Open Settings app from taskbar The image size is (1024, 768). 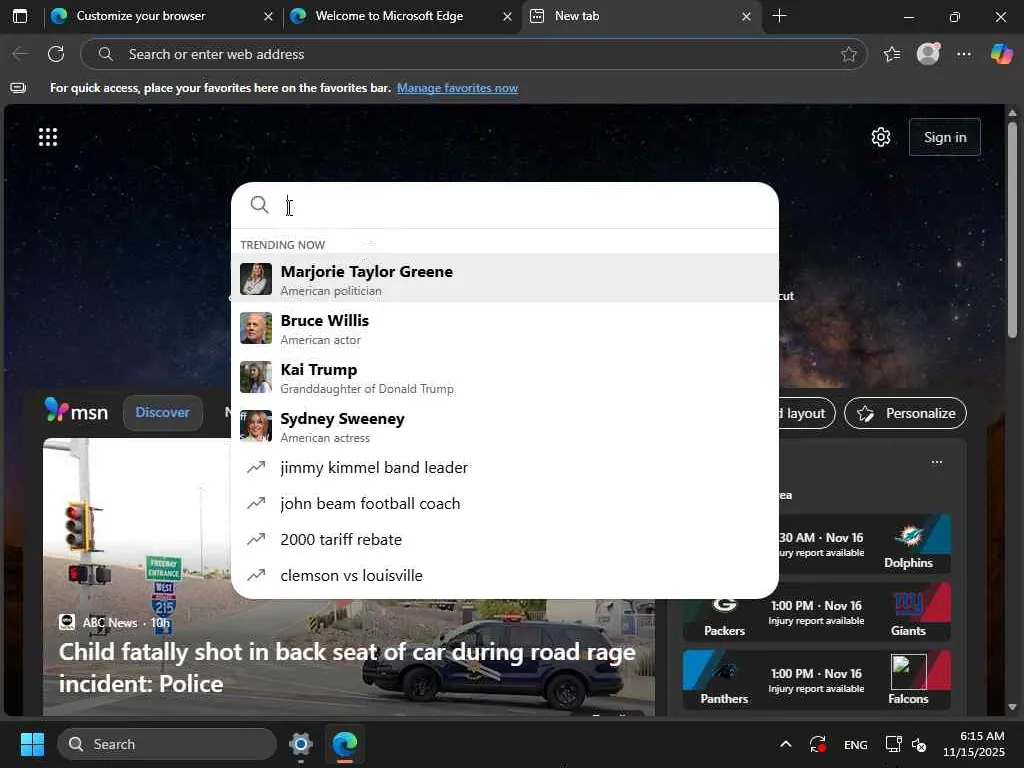tap(301, 744)
